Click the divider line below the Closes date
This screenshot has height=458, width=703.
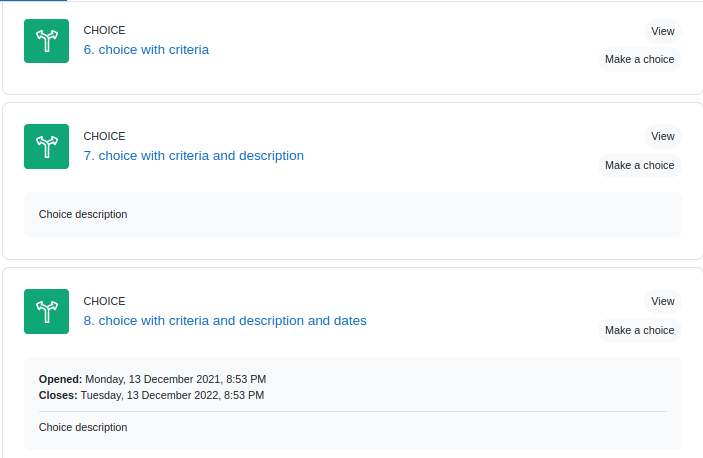point(353,411)
